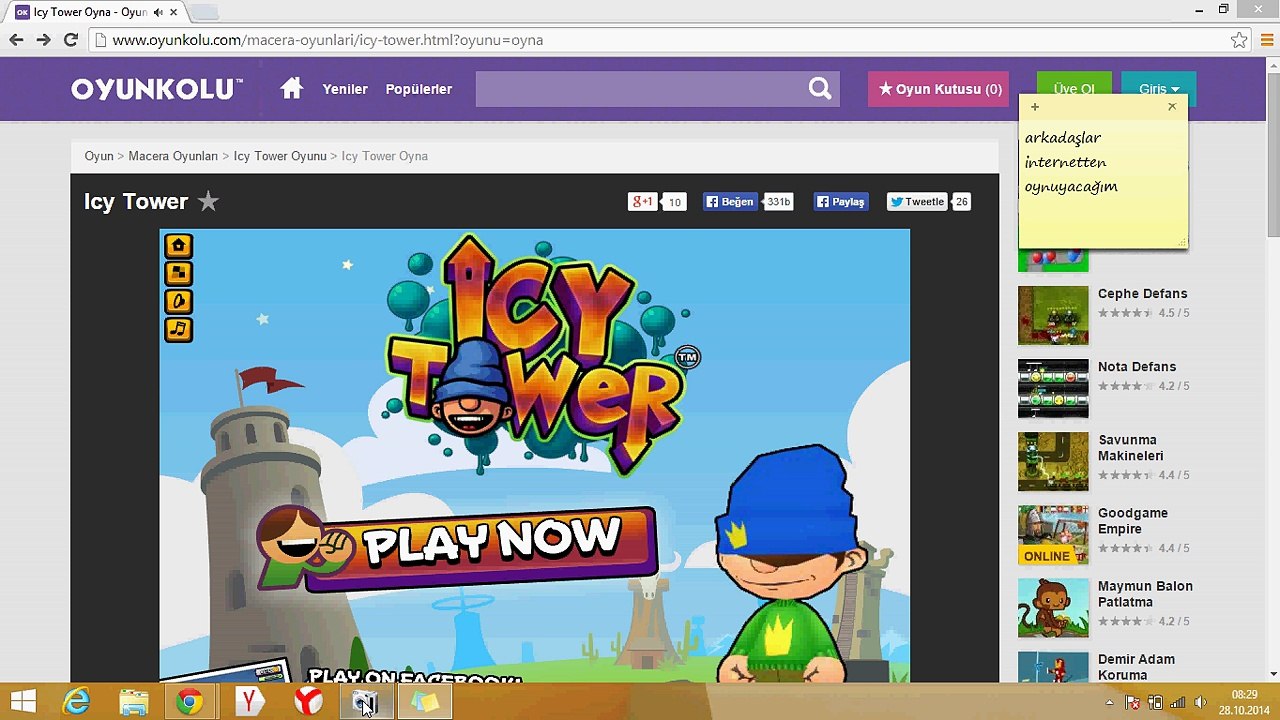Click the game's pencil icon button
This screenshot has height=720, width=1280.
178,301
